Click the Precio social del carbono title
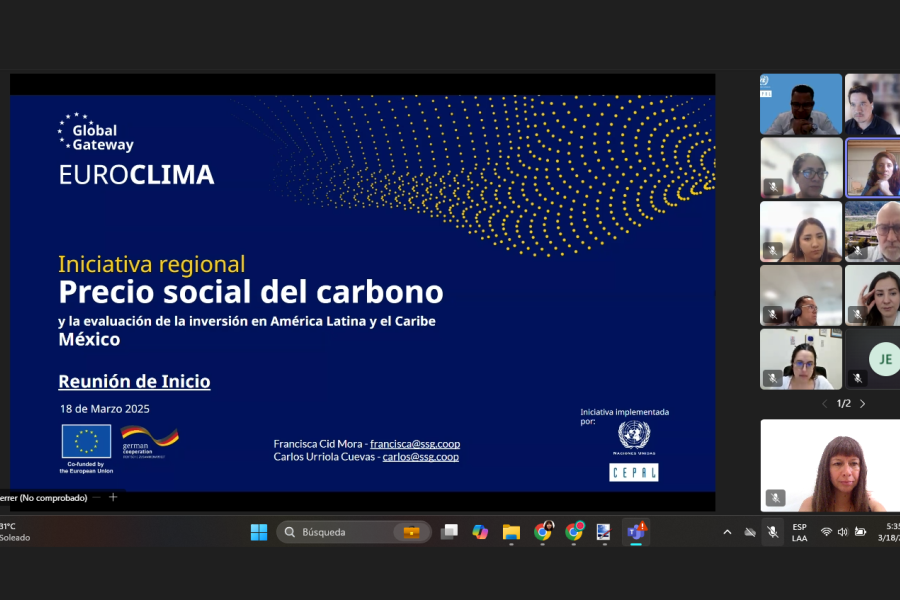Viewport: 900px width, 600px height. 251,292
